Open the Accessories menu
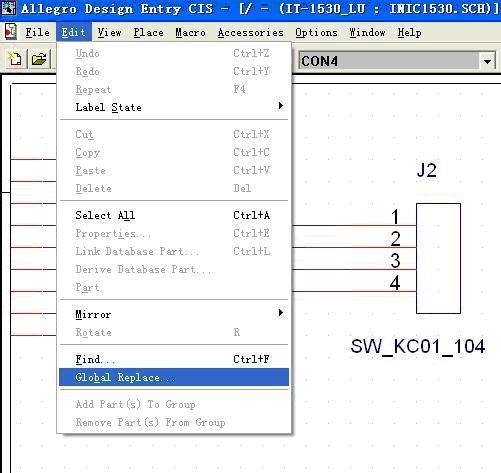Viewport: 501px width, 473px height. [x=251, y=32]
